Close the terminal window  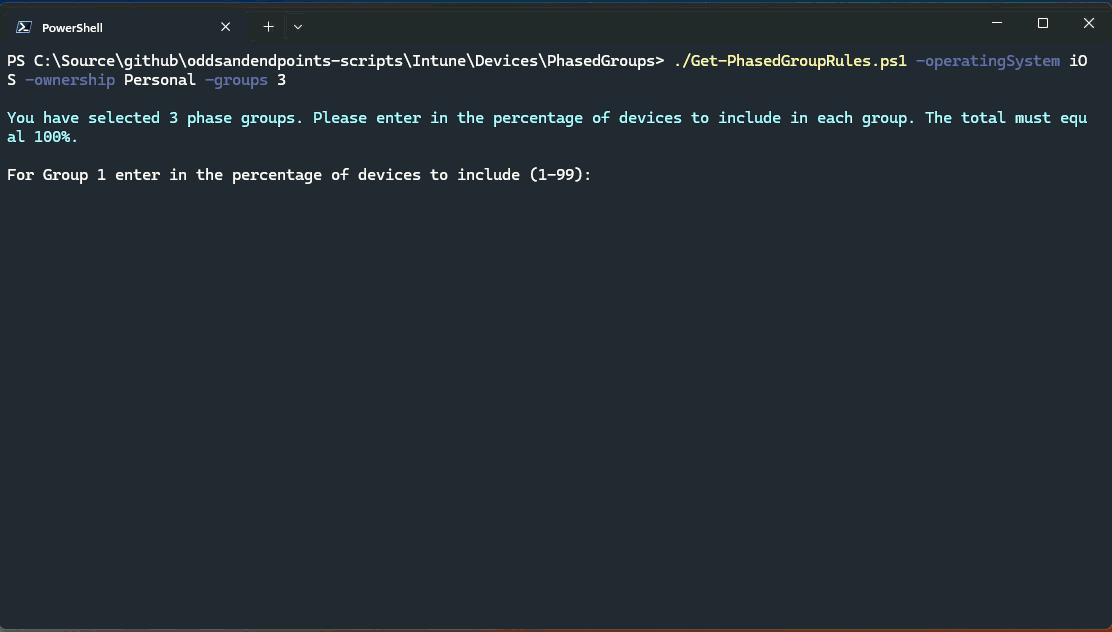[1089, 23]
